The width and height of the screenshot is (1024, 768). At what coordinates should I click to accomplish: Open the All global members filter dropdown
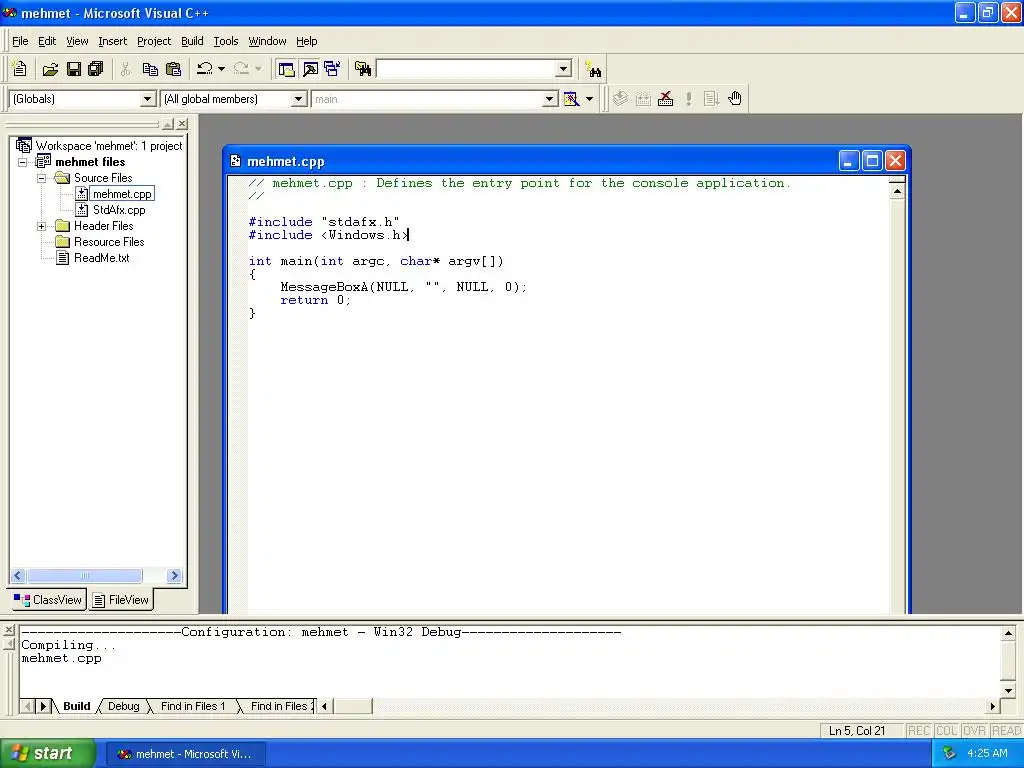coord(298,99)
